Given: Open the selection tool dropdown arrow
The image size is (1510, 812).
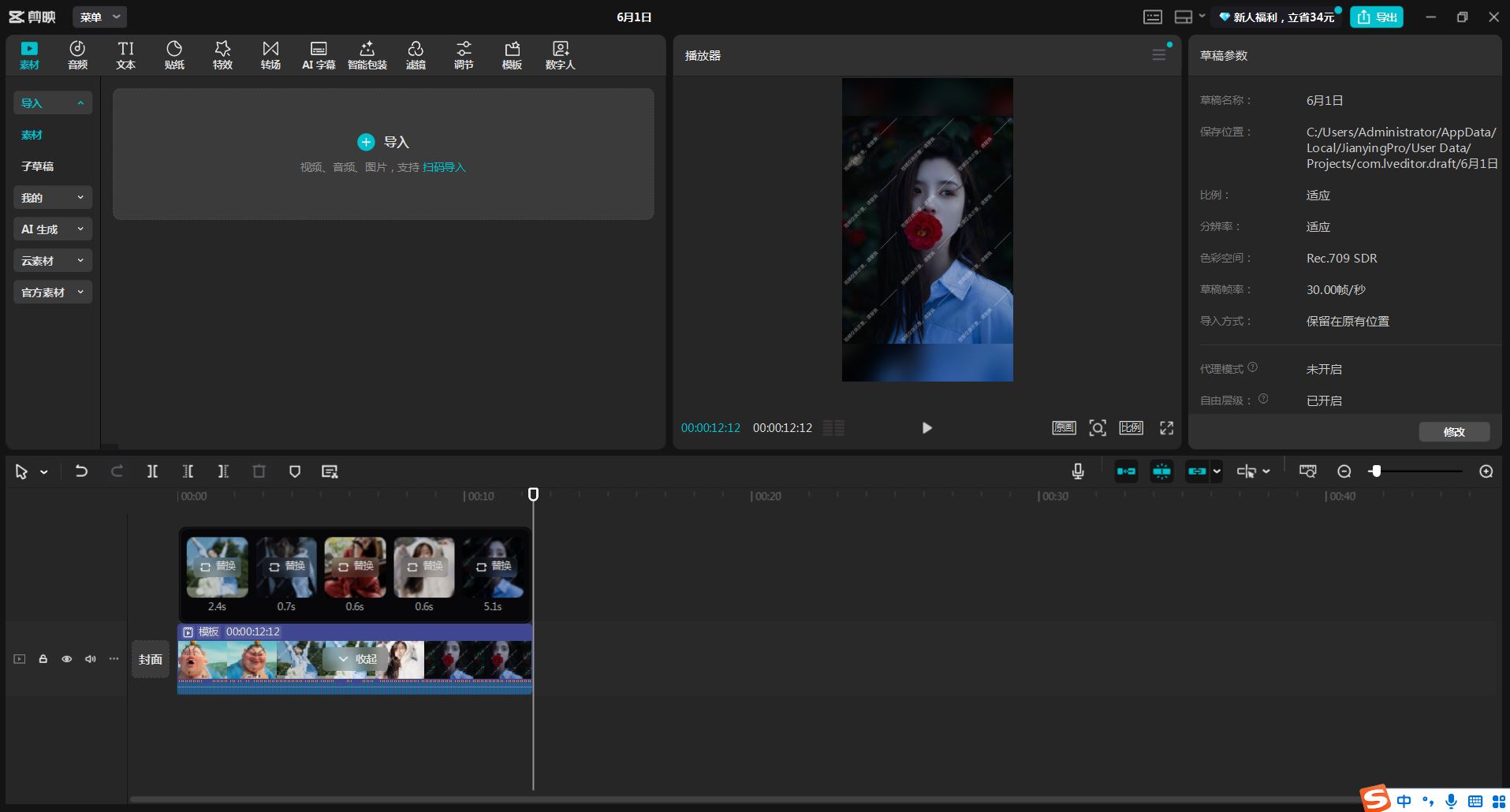Looking at the screenshot, I should (44, 471).
